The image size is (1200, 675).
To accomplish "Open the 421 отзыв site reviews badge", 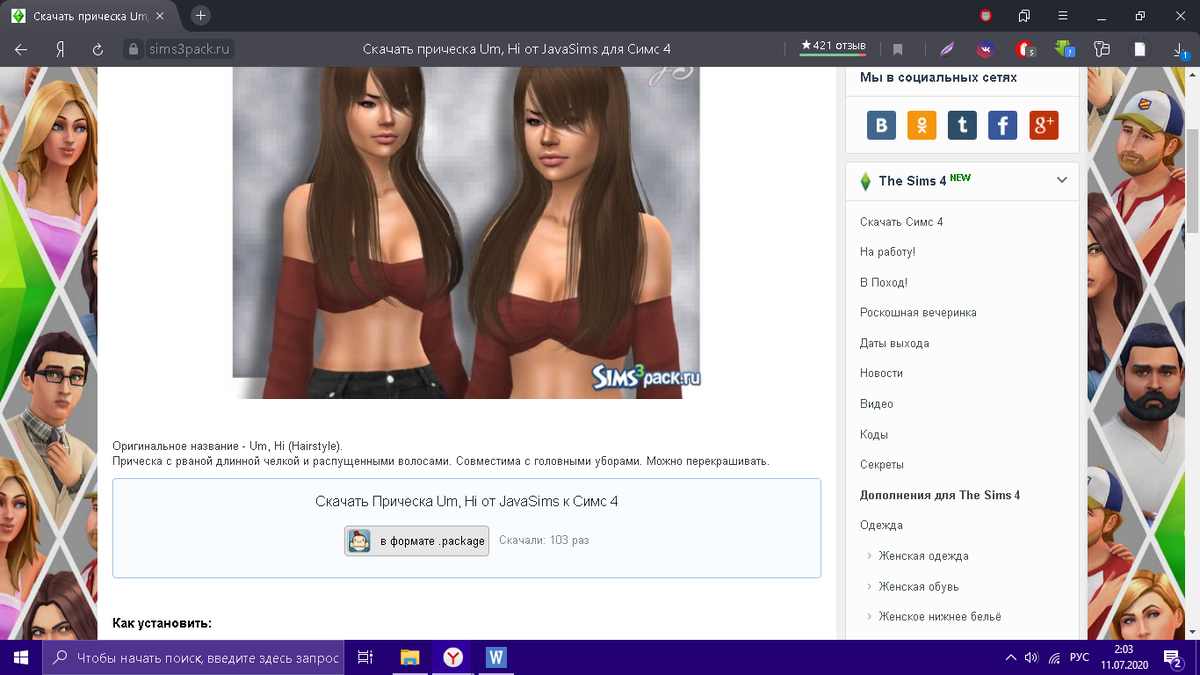I will pos(833,46).
